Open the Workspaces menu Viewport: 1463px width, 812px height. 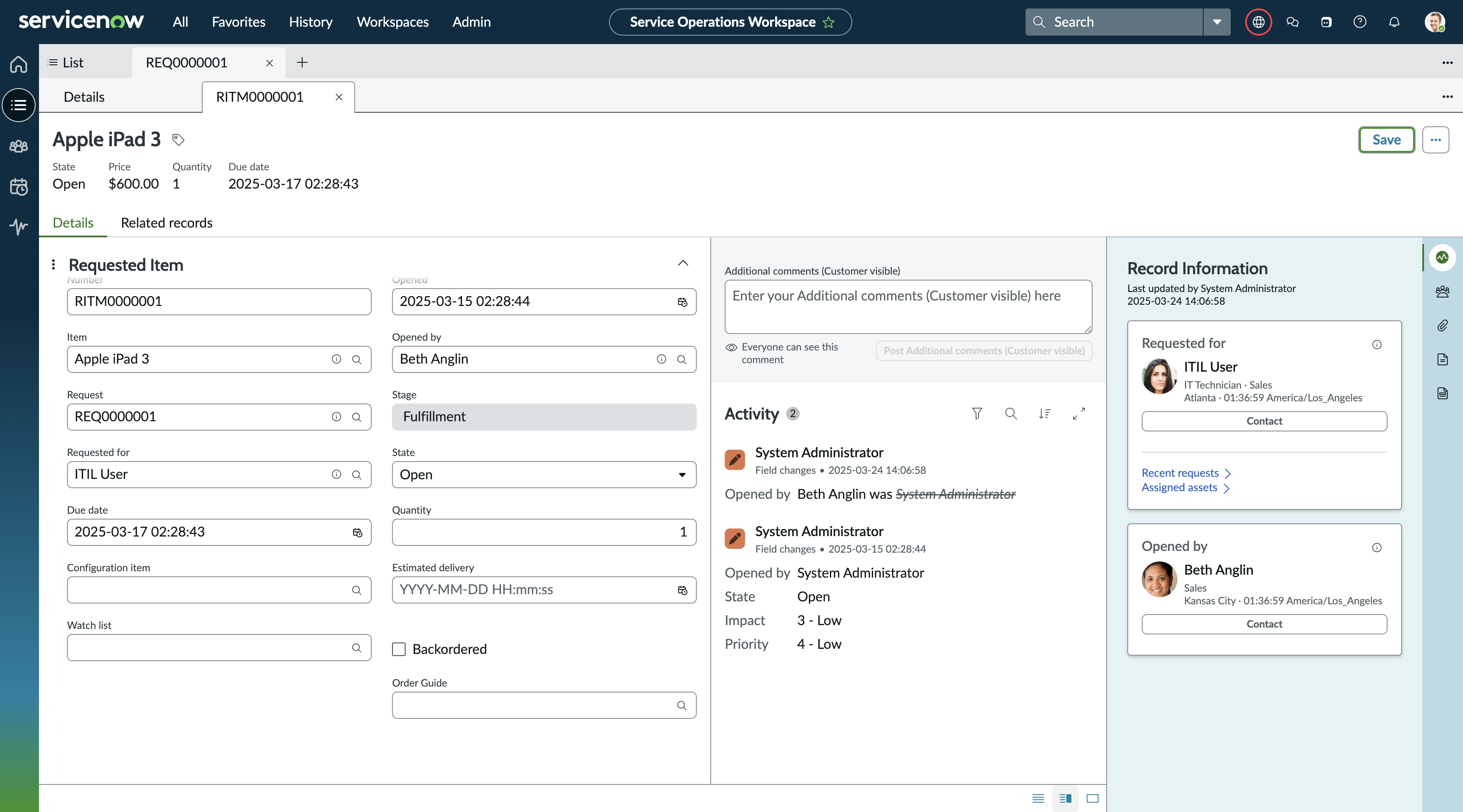[x=392, y=22]
